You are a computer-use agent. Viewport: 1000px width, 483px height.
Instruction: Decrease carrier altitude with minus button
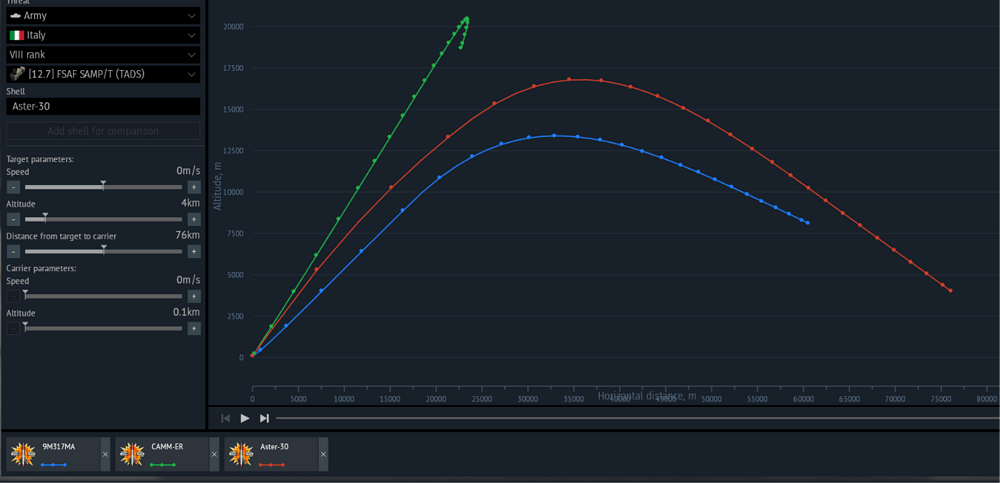coord(13,328)
